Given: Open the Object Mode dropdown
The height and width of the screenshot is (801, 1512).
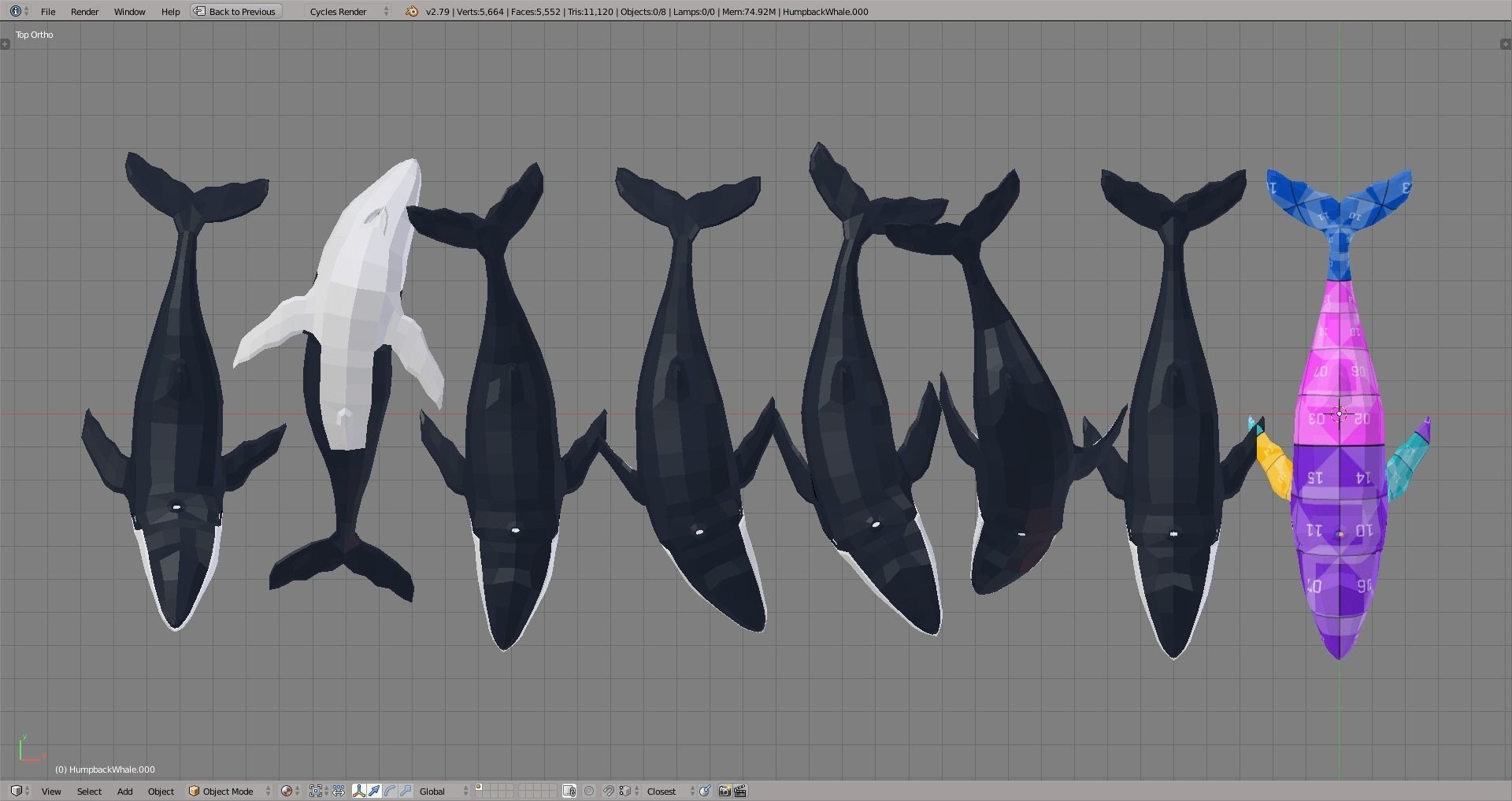Looking at the screenshot, I should 229,791.
